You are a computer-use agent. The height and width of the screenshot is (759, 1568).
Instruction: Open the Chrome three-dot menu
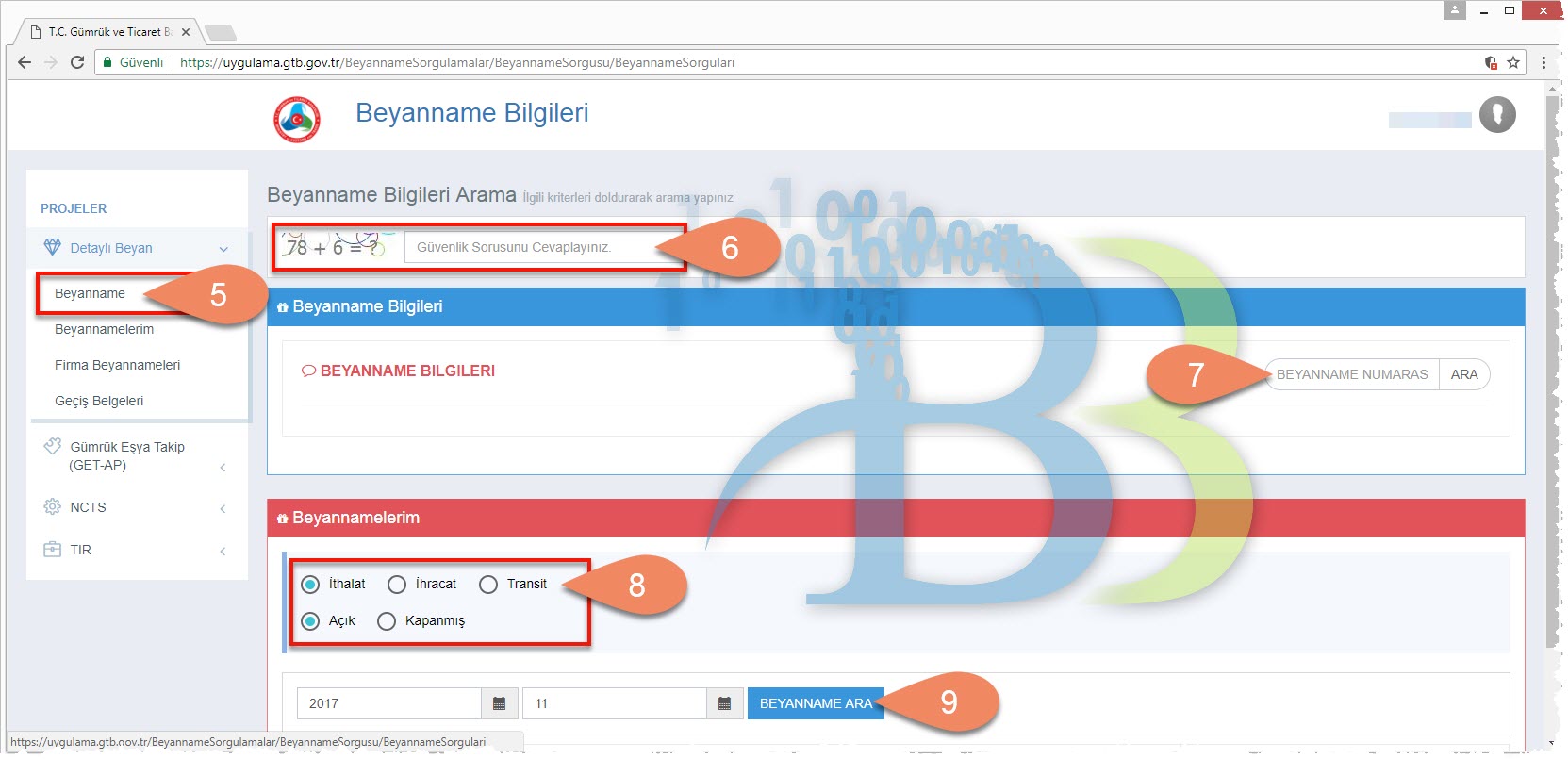tap(1543, 62)
